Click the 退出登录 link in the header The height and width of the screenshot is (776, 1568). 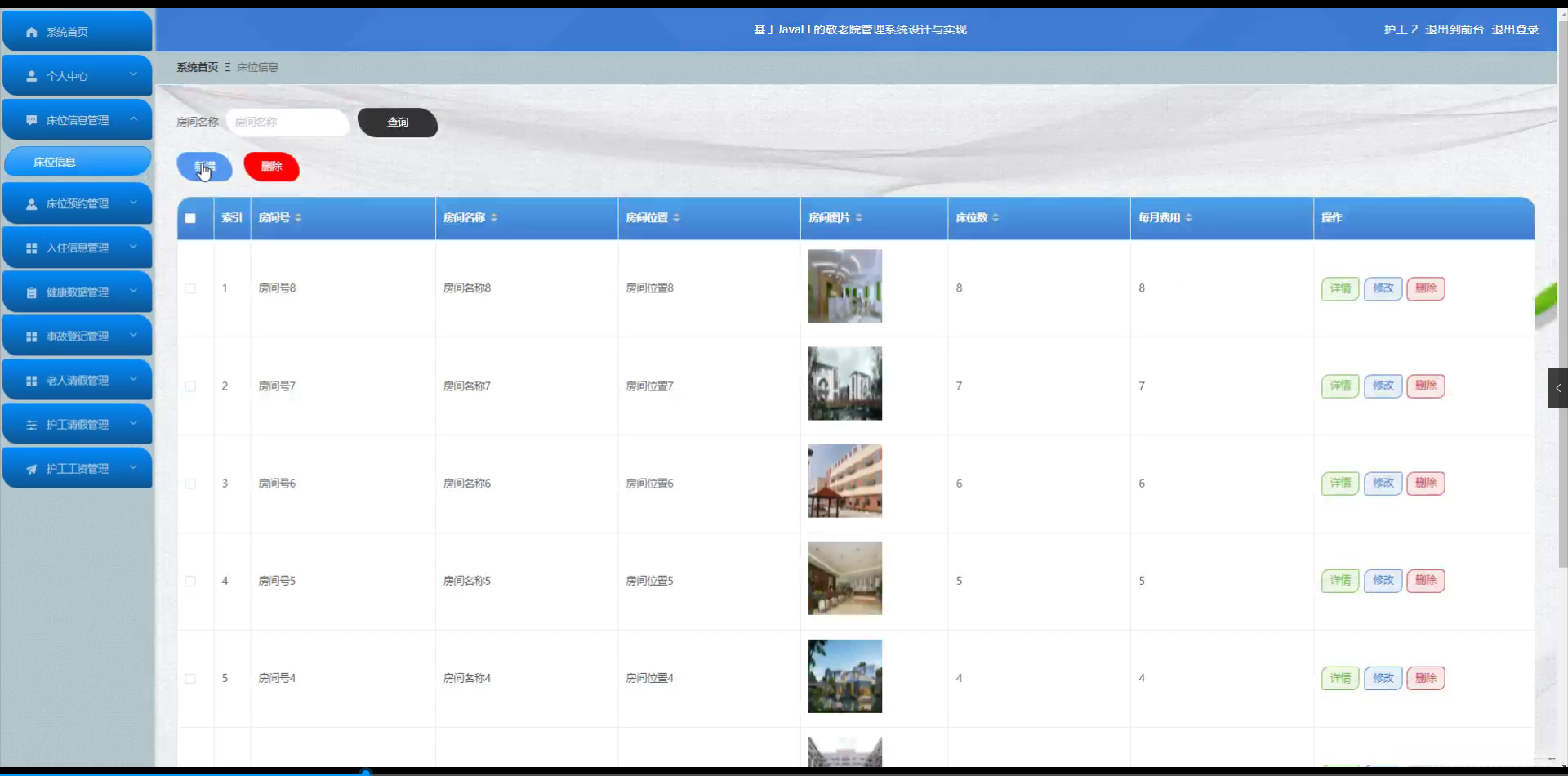click(1515, 29)
